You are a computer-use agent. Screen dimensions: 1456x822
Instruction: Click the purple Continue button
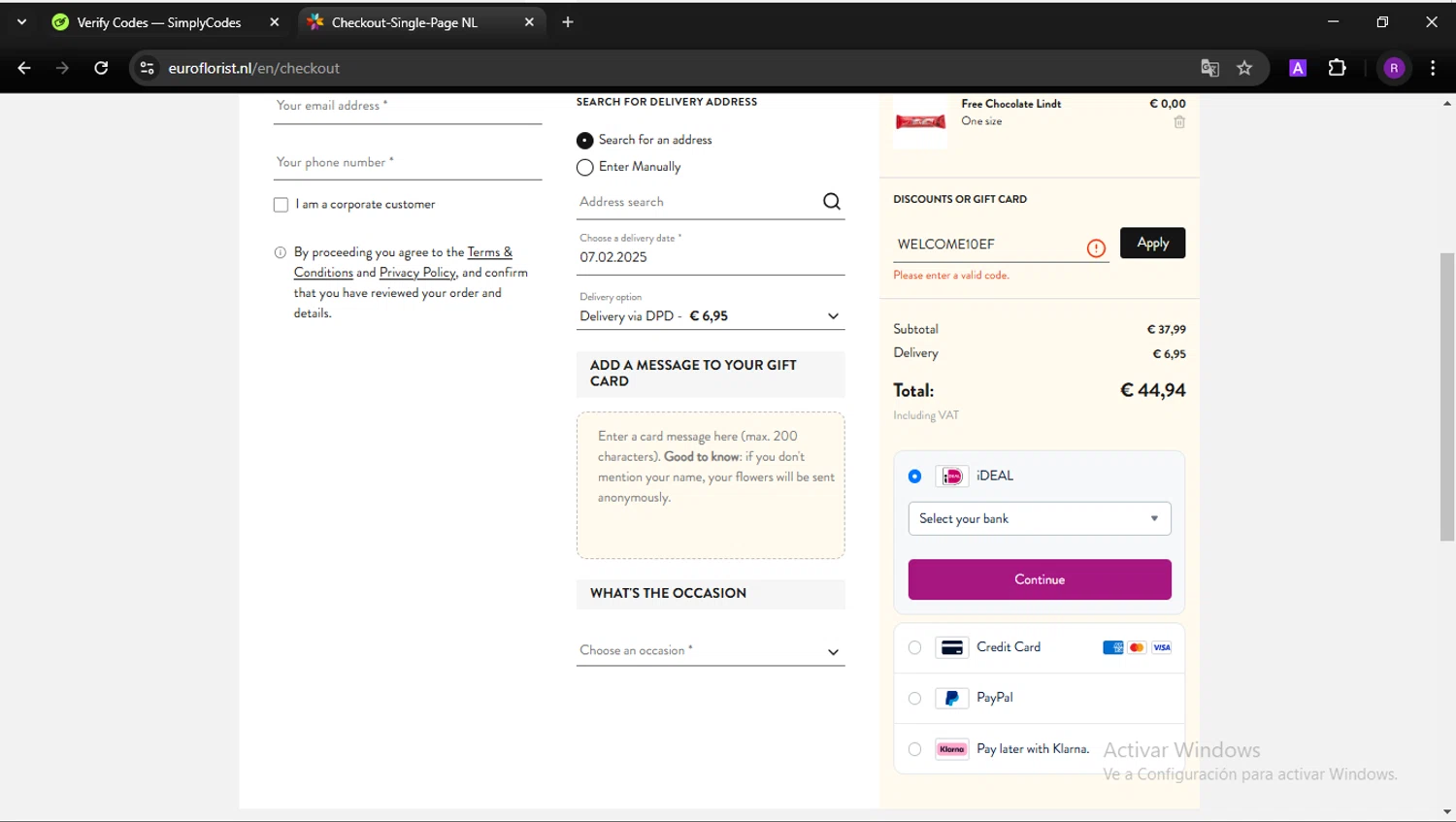[x=1040, y=579]
